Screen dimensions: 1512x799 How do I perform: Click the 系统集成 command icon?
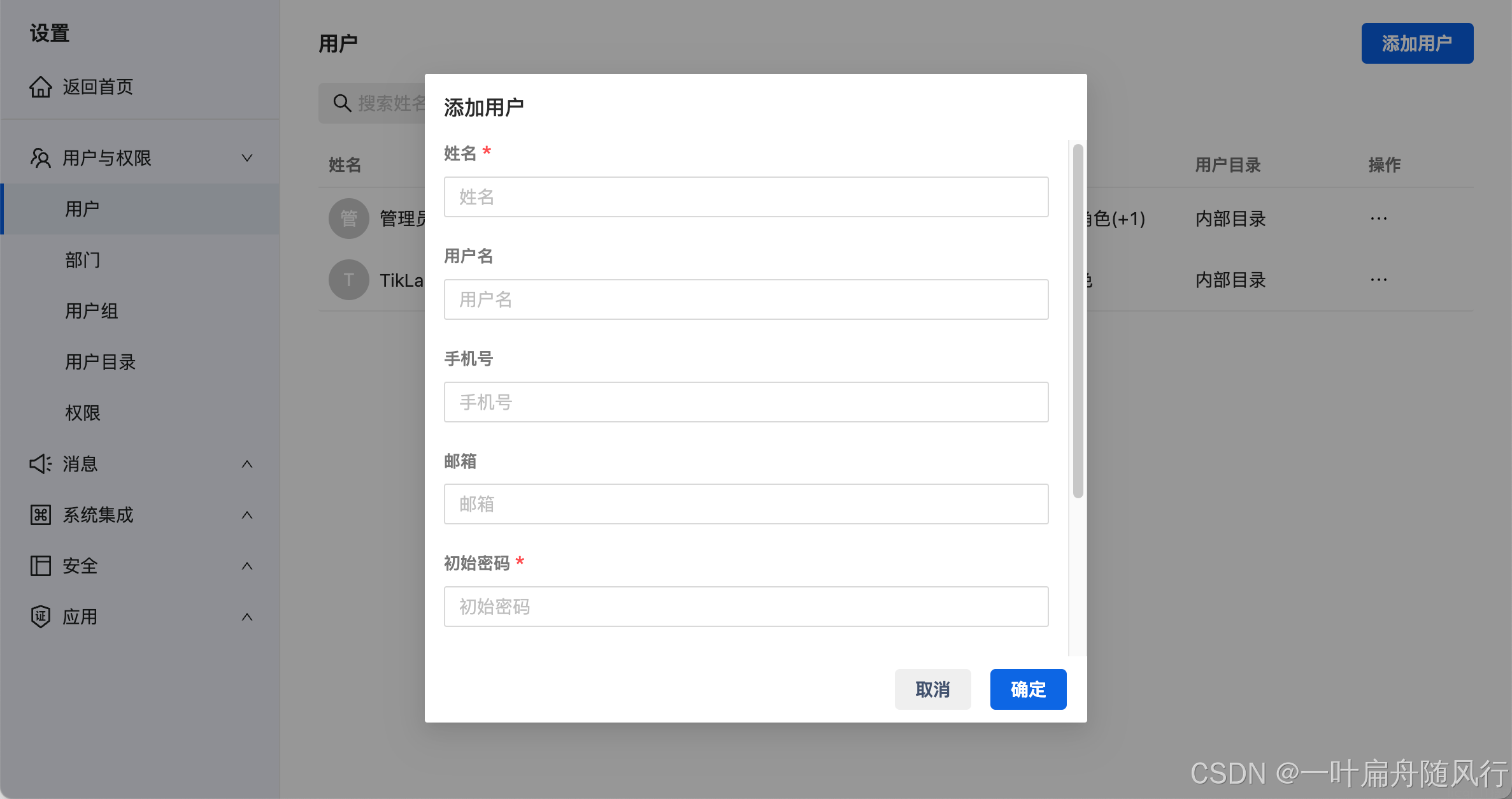point(41,515)
